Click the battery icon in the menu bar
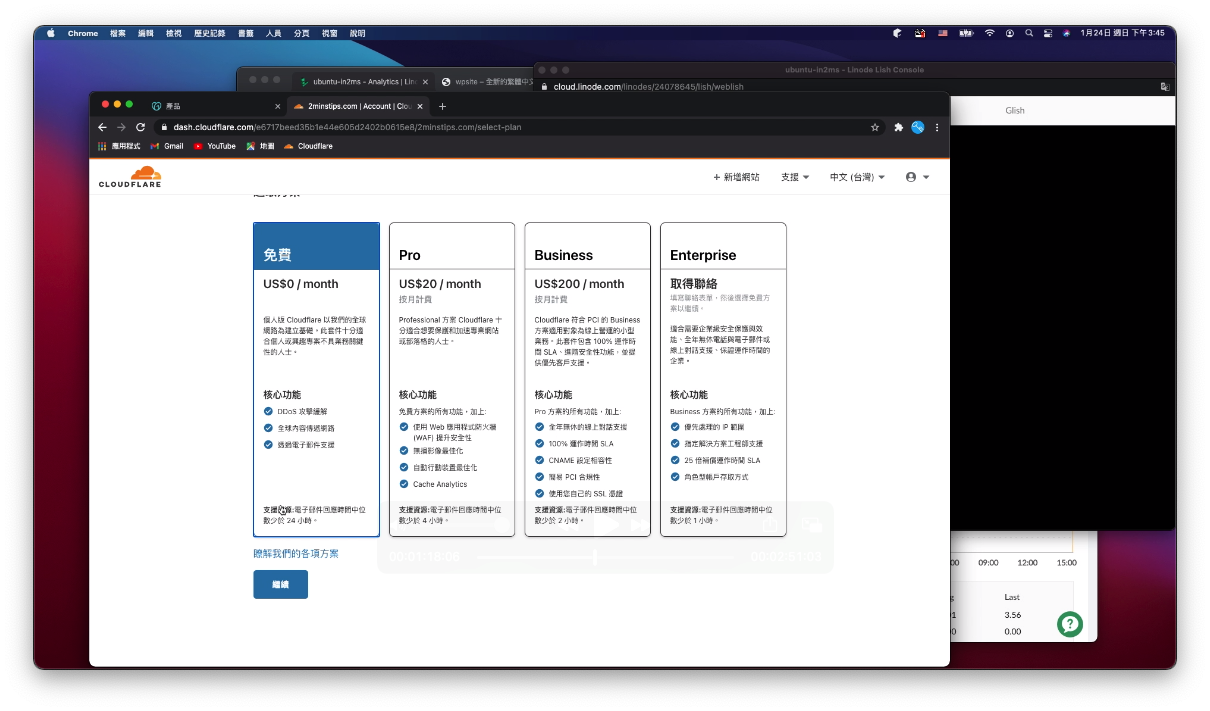 pyautogui.click(x=966, y=33)
